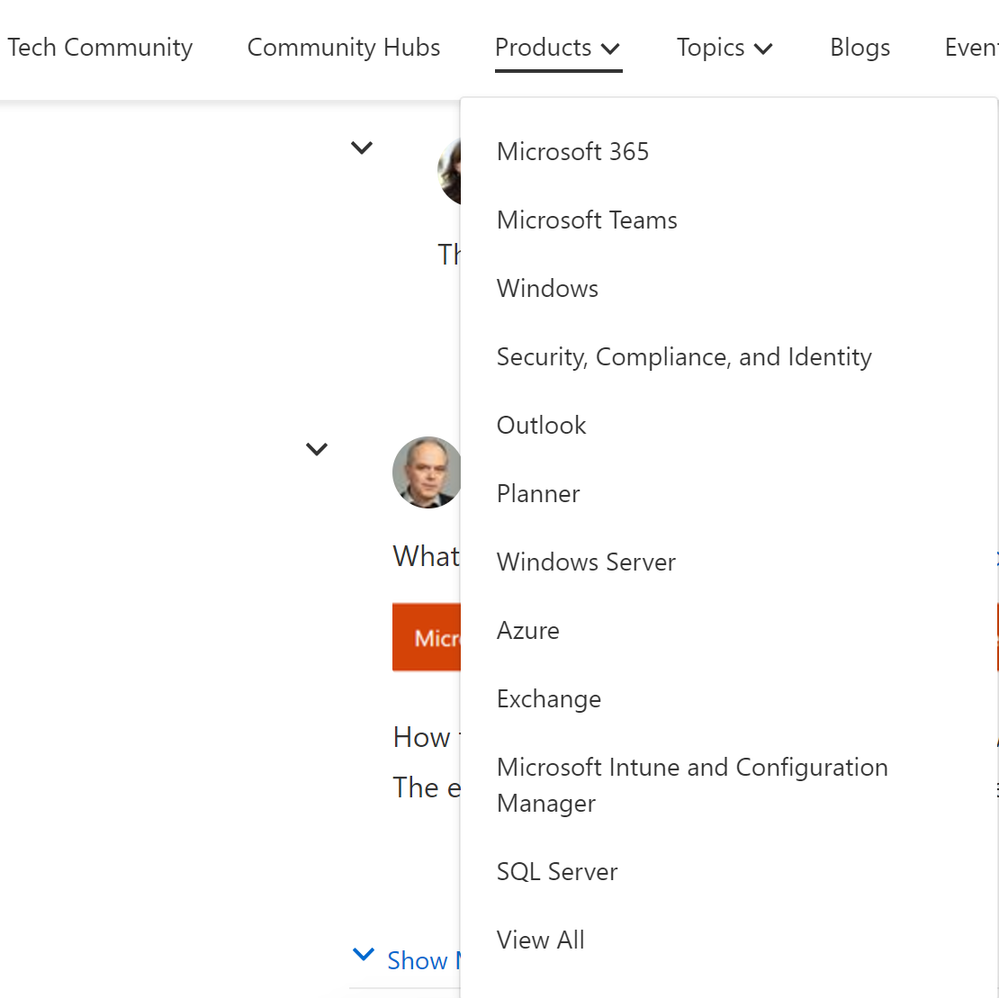Open Windows Server product page
Viewport: 999px width, 998px height.
click(586, 562)
